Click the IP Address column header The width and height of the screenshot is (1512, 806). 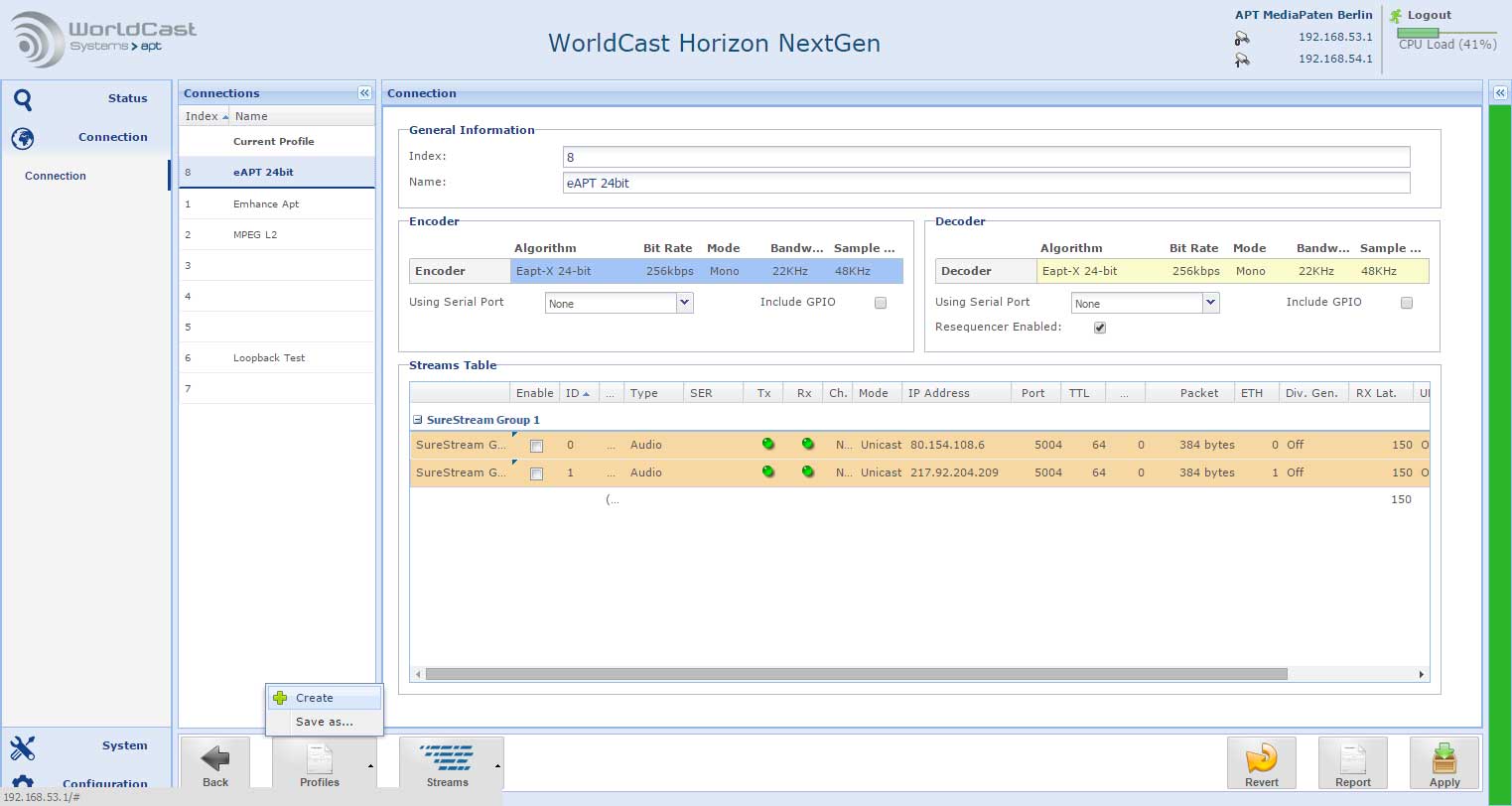click(x=956, y=393)
